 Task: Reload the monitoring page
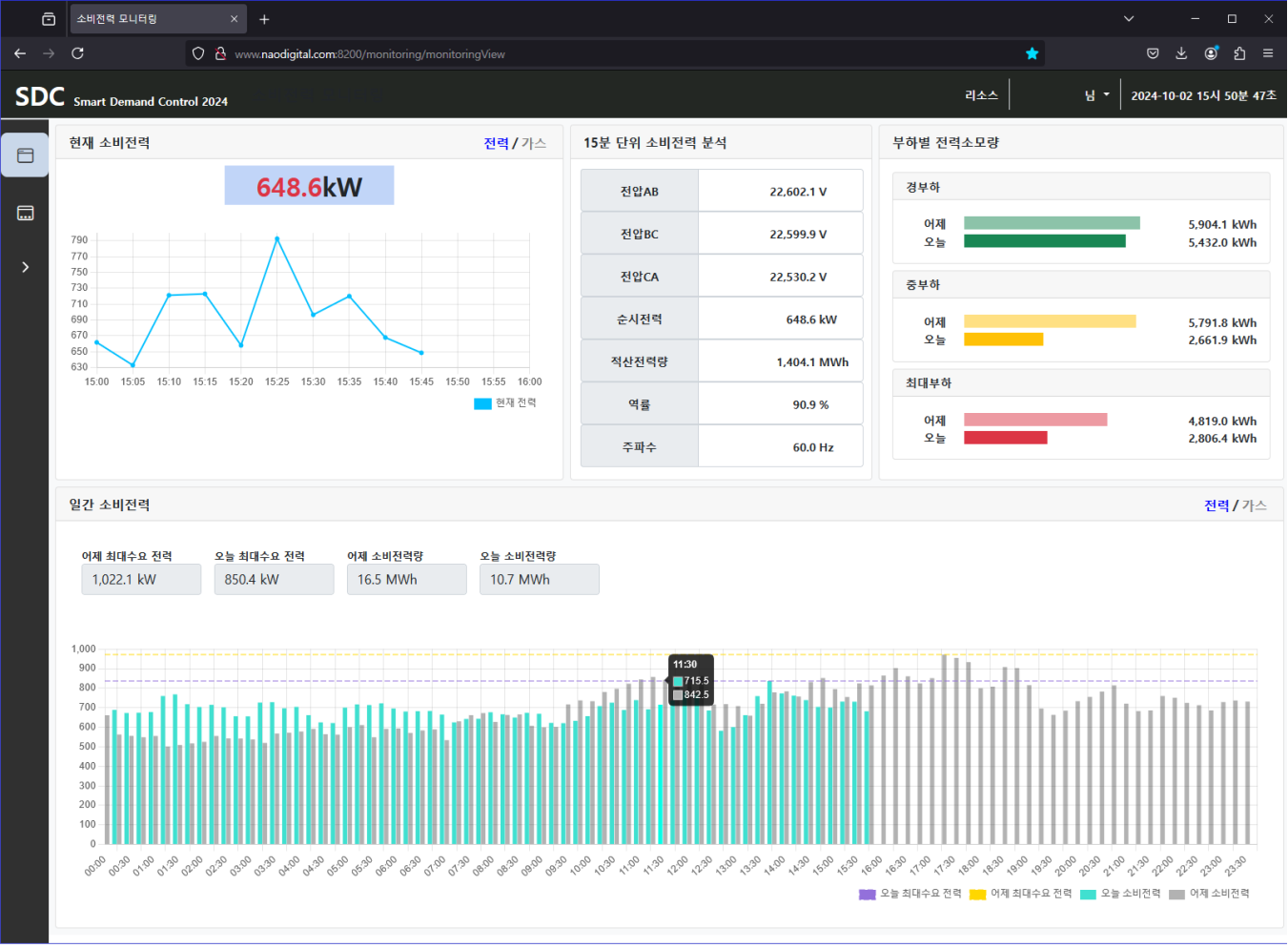click(x=77, y=53)
